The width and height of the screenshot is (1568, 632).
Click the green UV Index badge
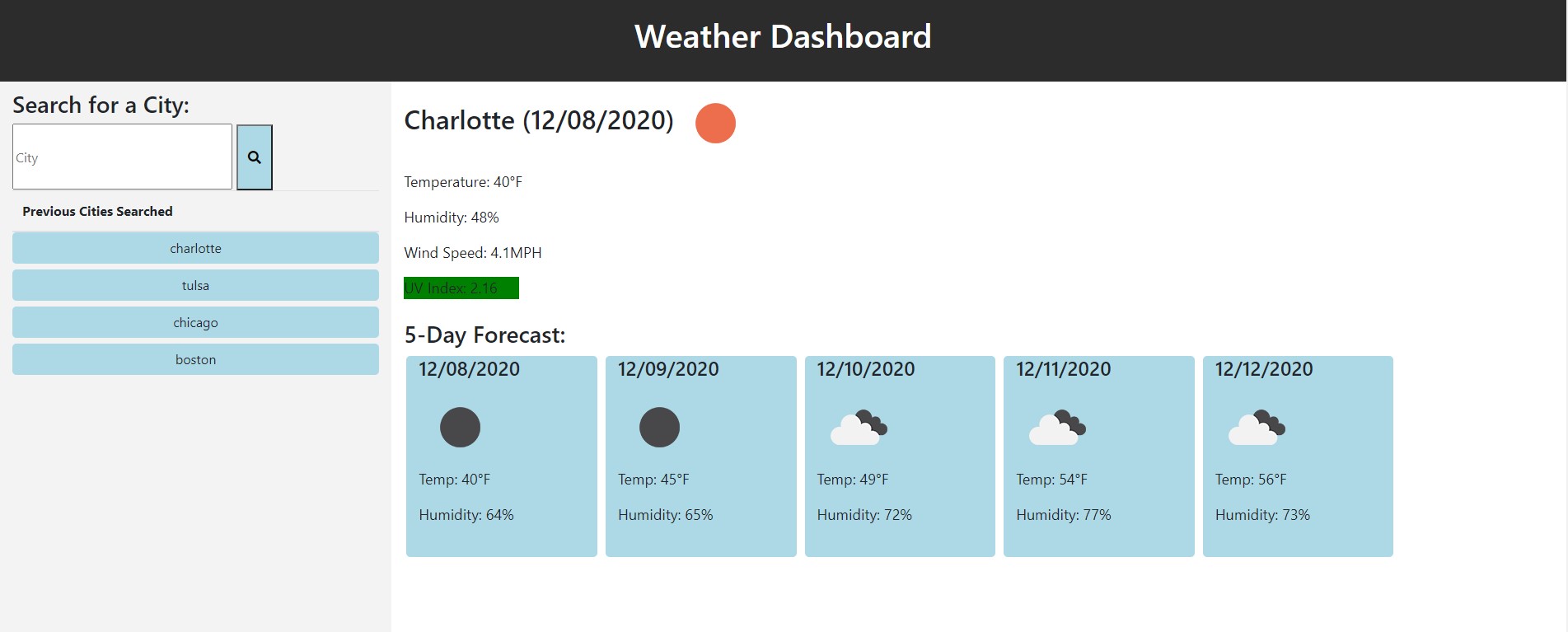pyautogui.click(x=461, y=288)
